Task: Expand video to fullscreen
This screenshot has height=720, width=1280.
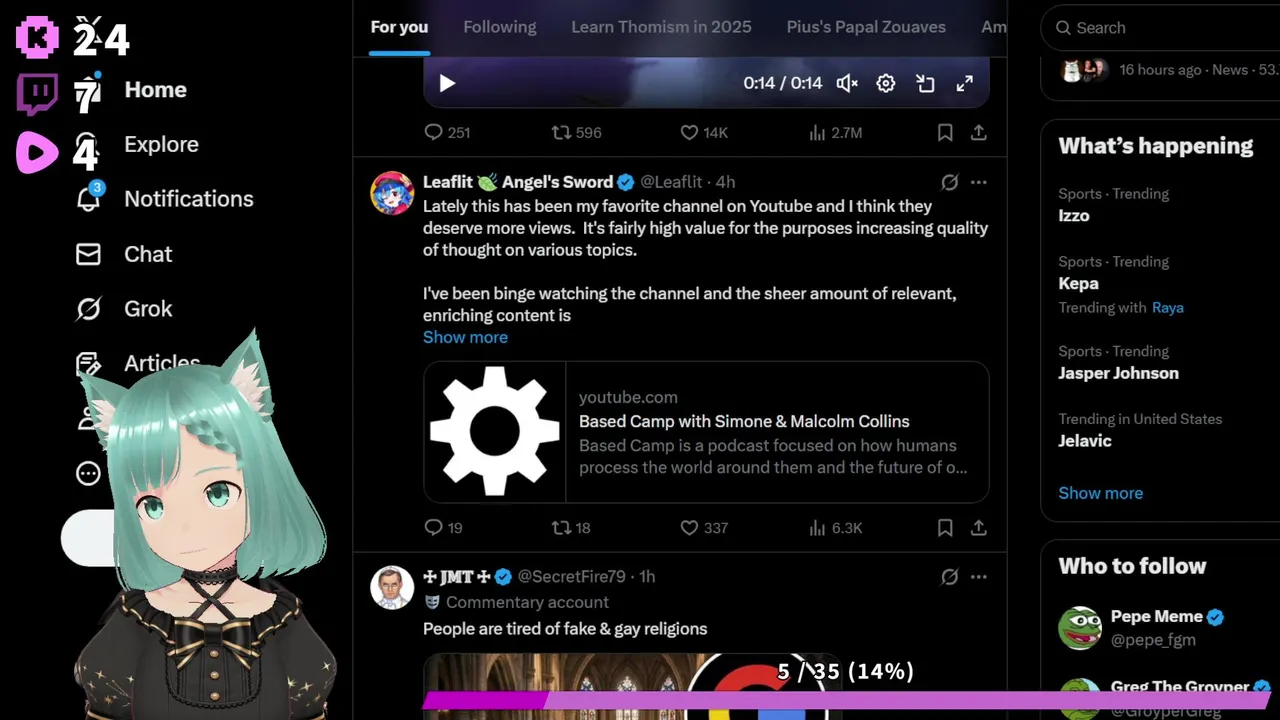Action: (x=965, y=84)
